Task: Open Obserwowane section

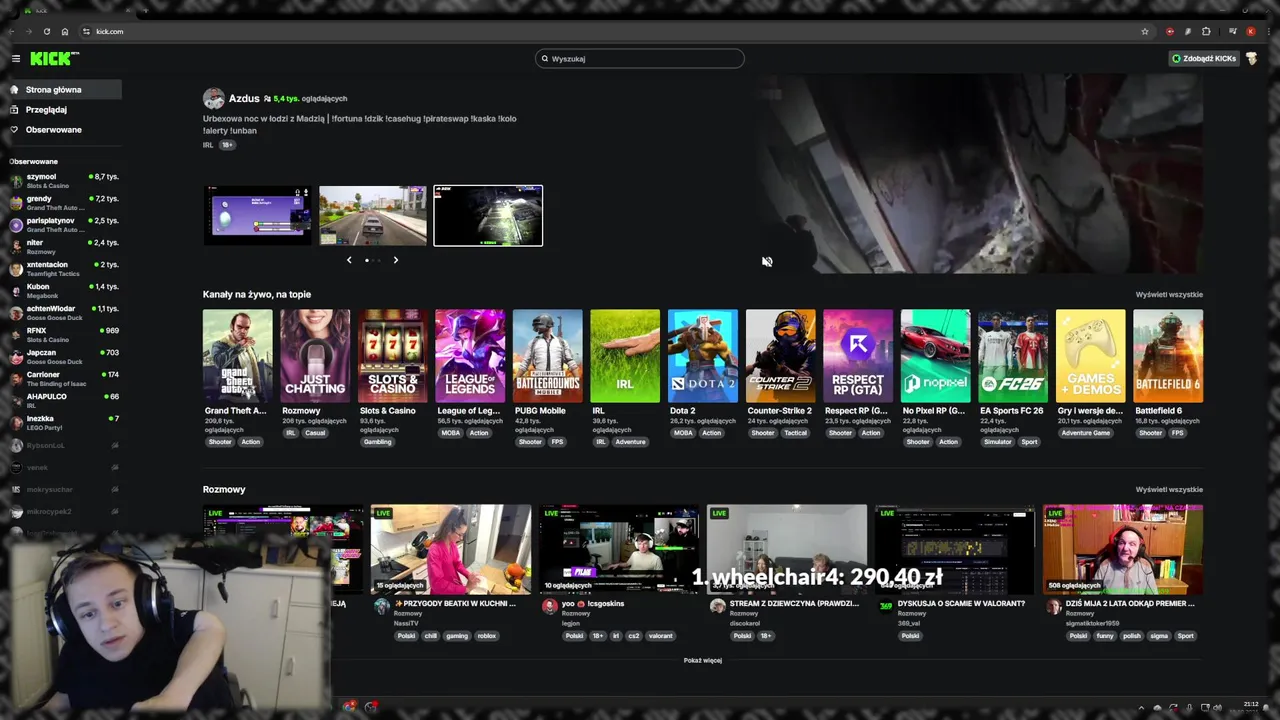Action: pyautogui.click(x=64, y=130)
